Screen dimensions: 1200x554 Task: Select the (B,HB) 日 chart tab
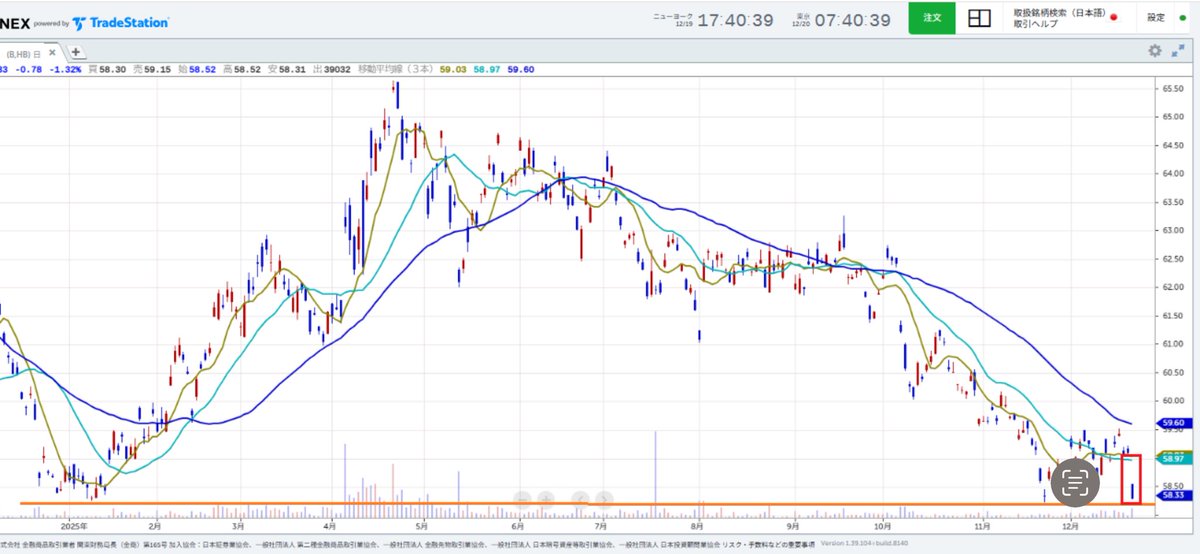click(x=22, y=54)
